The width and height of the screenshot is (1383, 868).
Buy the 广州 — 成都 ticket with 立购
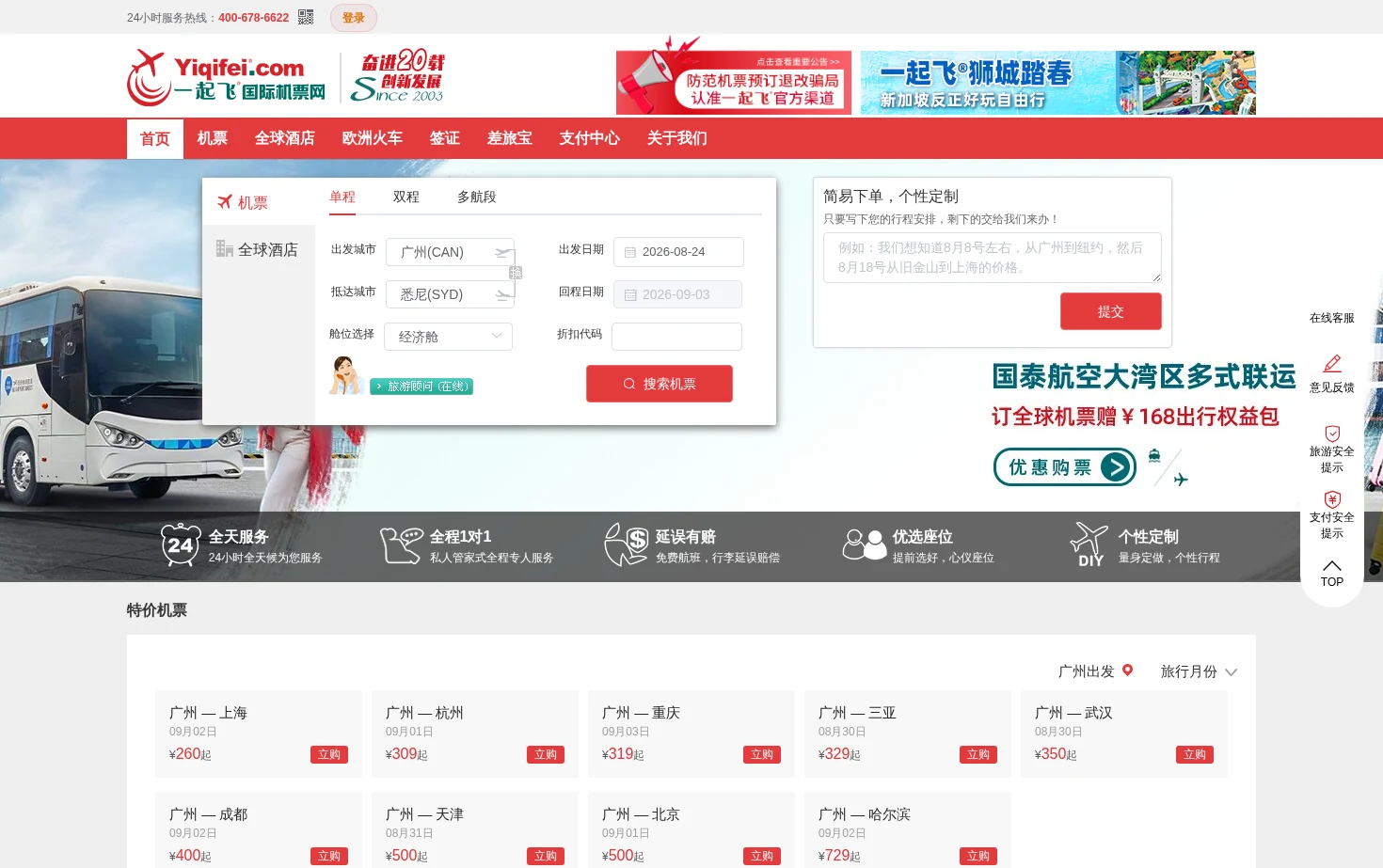329,856
